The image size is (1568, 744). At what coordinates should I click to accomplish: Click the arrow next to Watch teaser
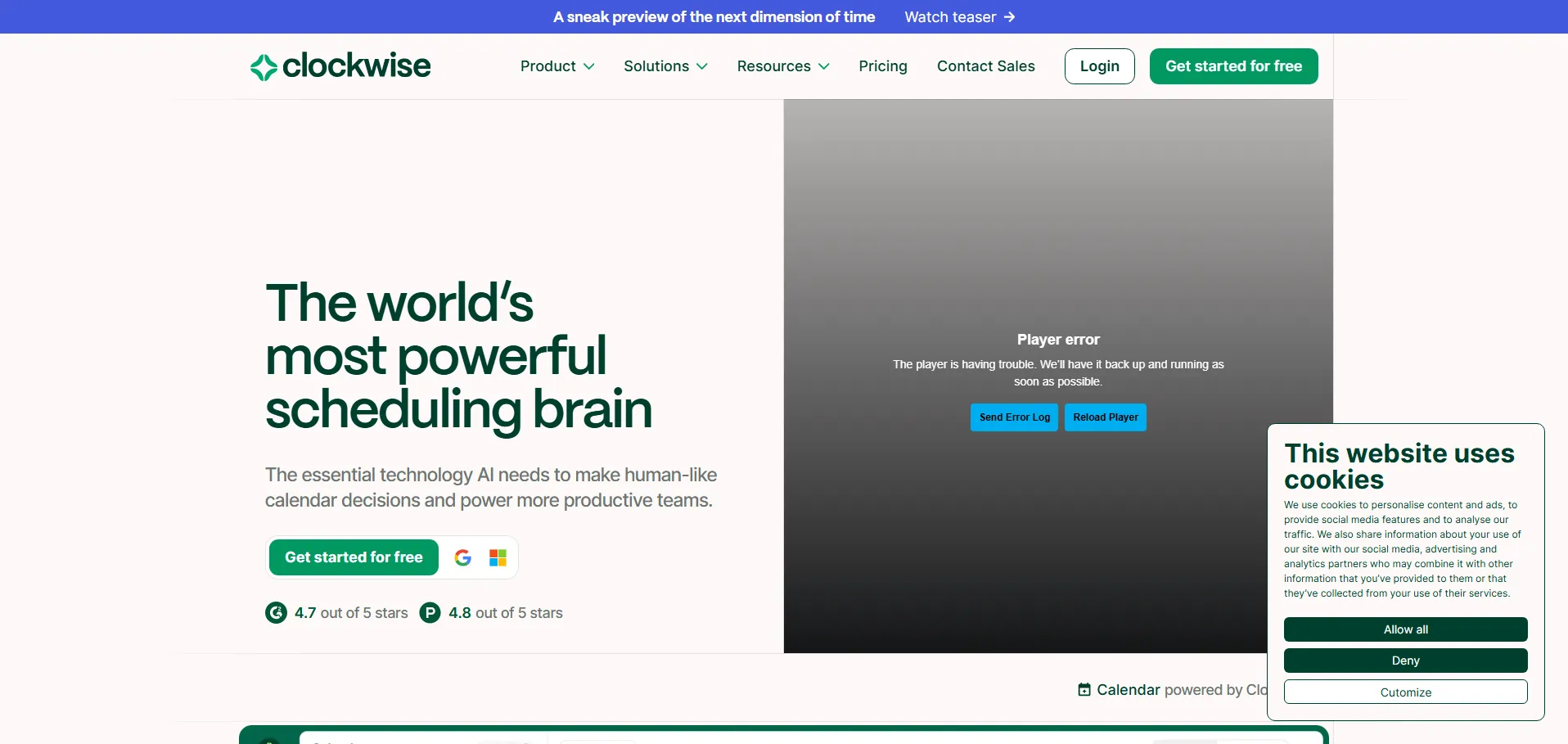coord(1010,17)
